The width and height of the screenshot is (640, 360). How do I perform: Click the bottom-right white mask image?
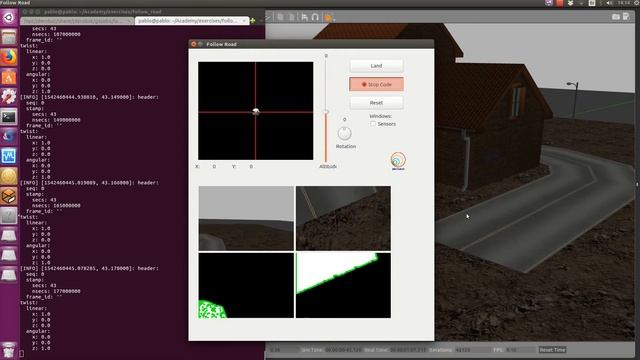(343, 285)
